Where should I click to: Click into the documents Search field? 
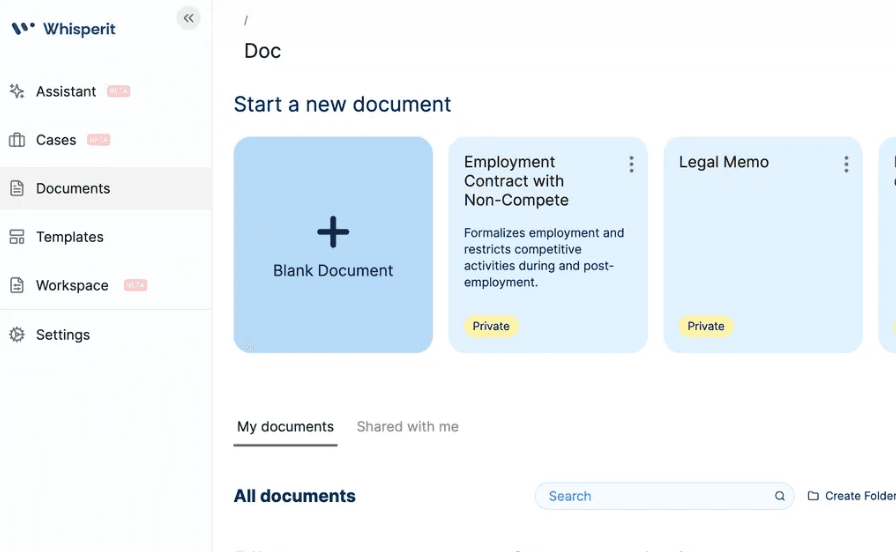coord(655,496)
